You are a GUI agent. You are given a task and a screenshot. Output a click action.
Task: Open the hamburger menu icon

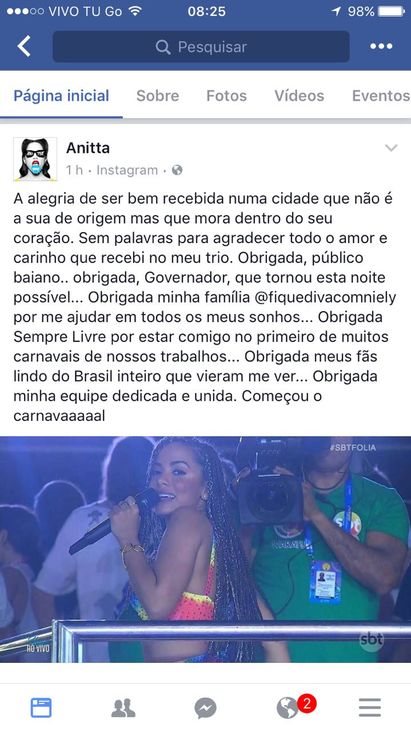370,708
